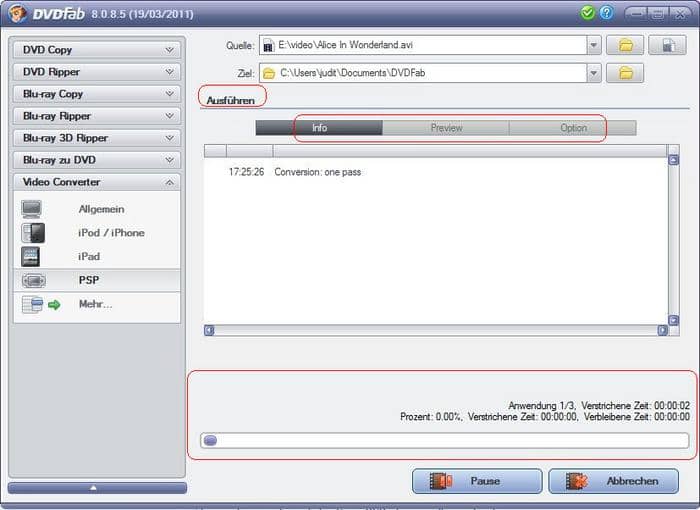Expand the Blu-ray 3D Ripper section

coord(97,138)
